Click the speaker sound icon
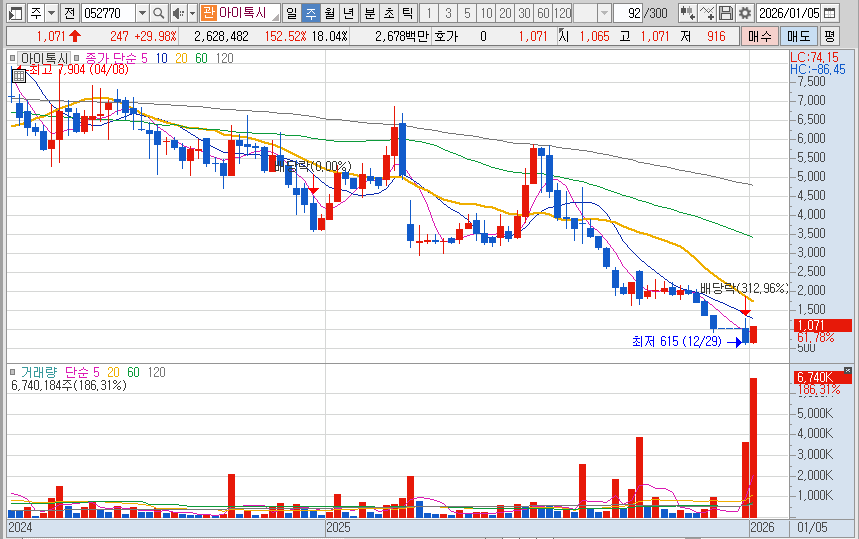The height and width of the screenshot is (539, 859). point(177,13)
